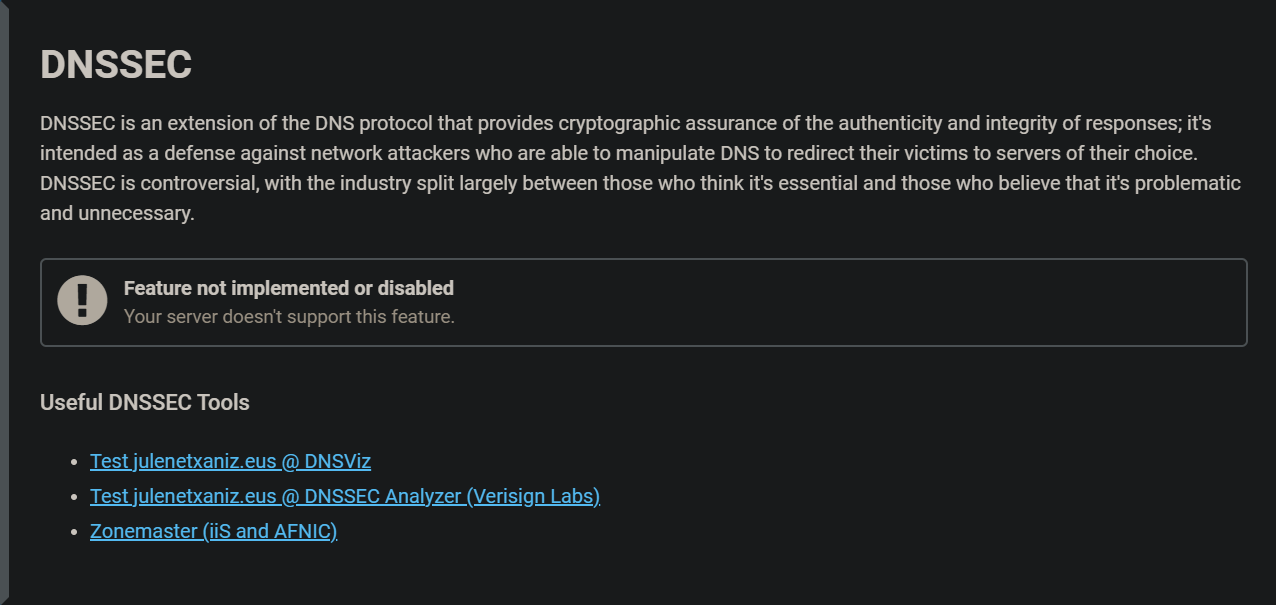Select the DNSSEC page heading

click(x=117, y=64)
